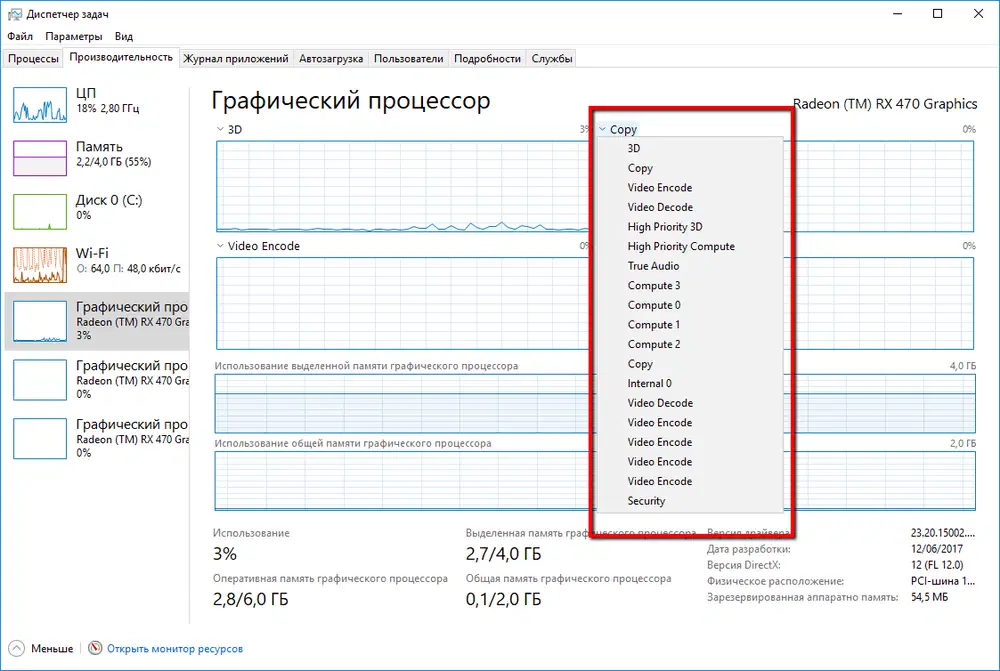The height and width of the screenshot is (671, 1000).
Task: Click the Графический процессор heading
Action: [x=351, y=101]
